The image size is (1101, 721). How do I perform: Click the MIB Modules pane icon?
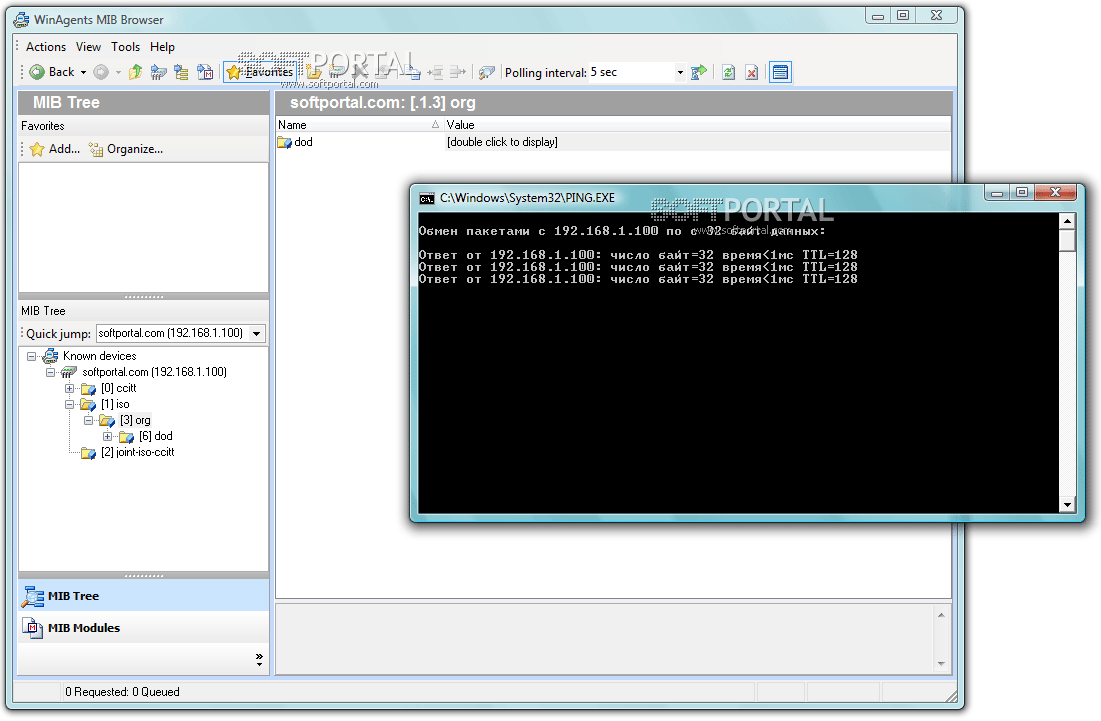coord(32,628)
